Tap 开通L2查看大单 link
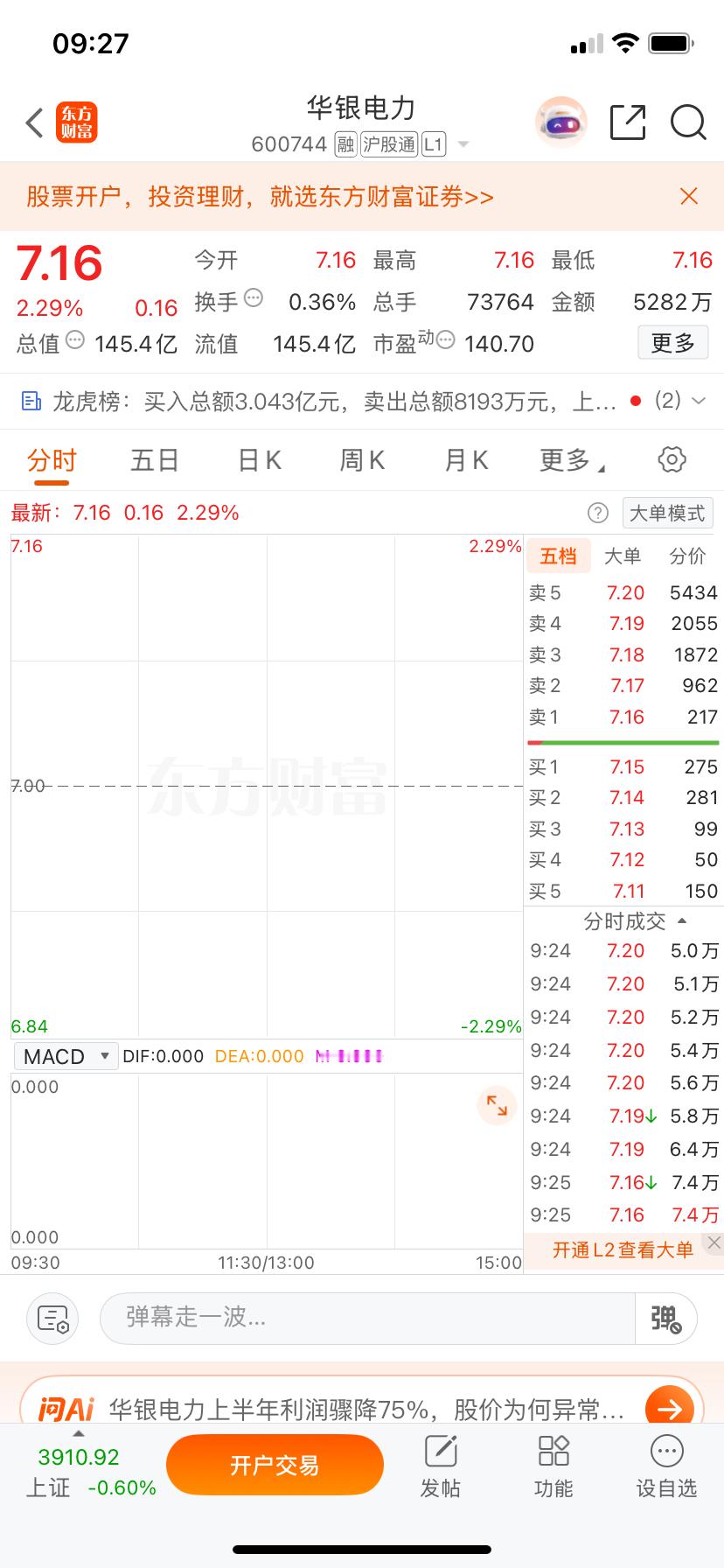 pos(623,1249)
